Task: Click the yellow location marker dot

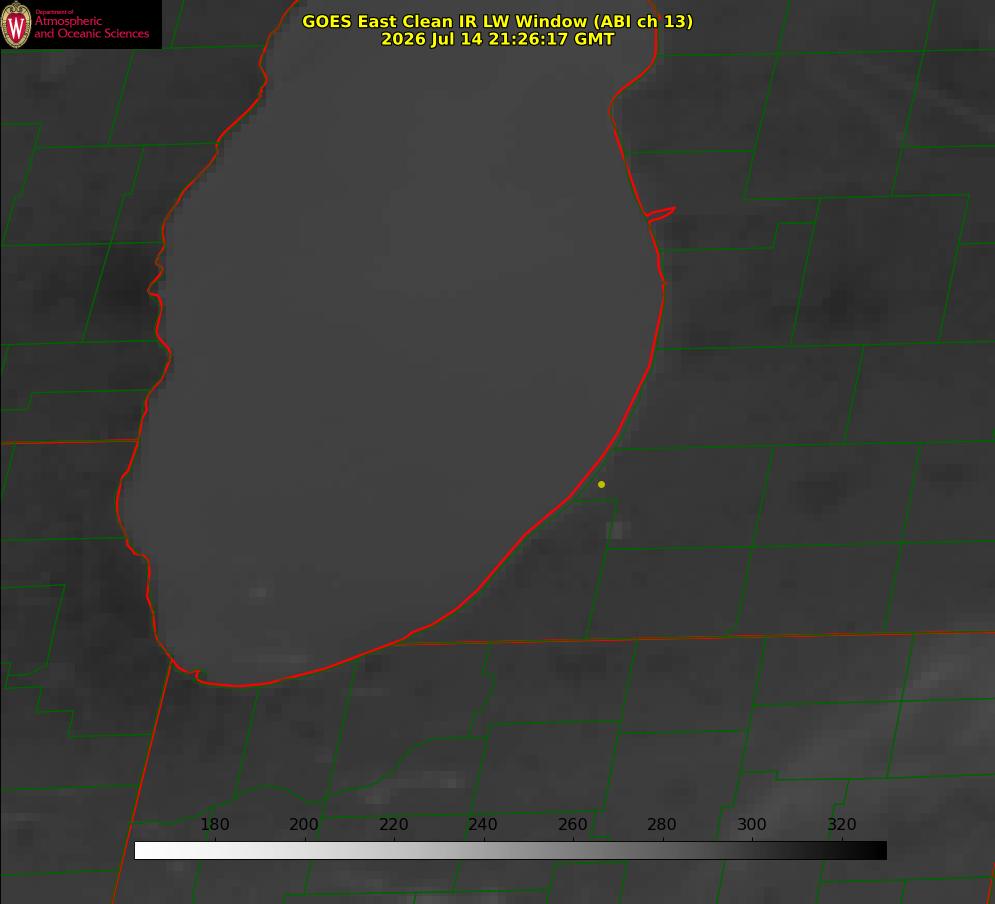Action: tap(602, 484)
